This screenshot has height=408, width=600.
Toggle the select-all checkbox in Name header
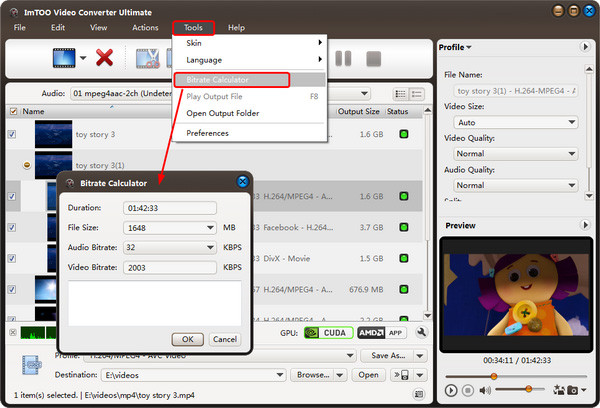pos(13,111)
